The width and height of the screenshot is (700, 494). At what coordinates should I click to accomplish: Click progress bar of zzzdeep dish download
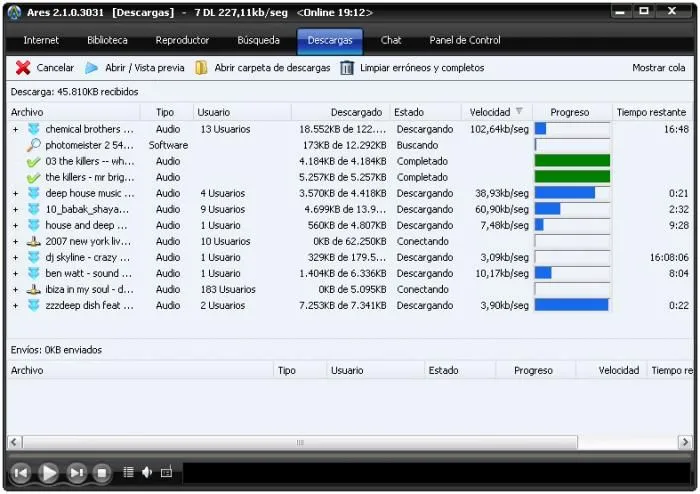click(572, 305)
